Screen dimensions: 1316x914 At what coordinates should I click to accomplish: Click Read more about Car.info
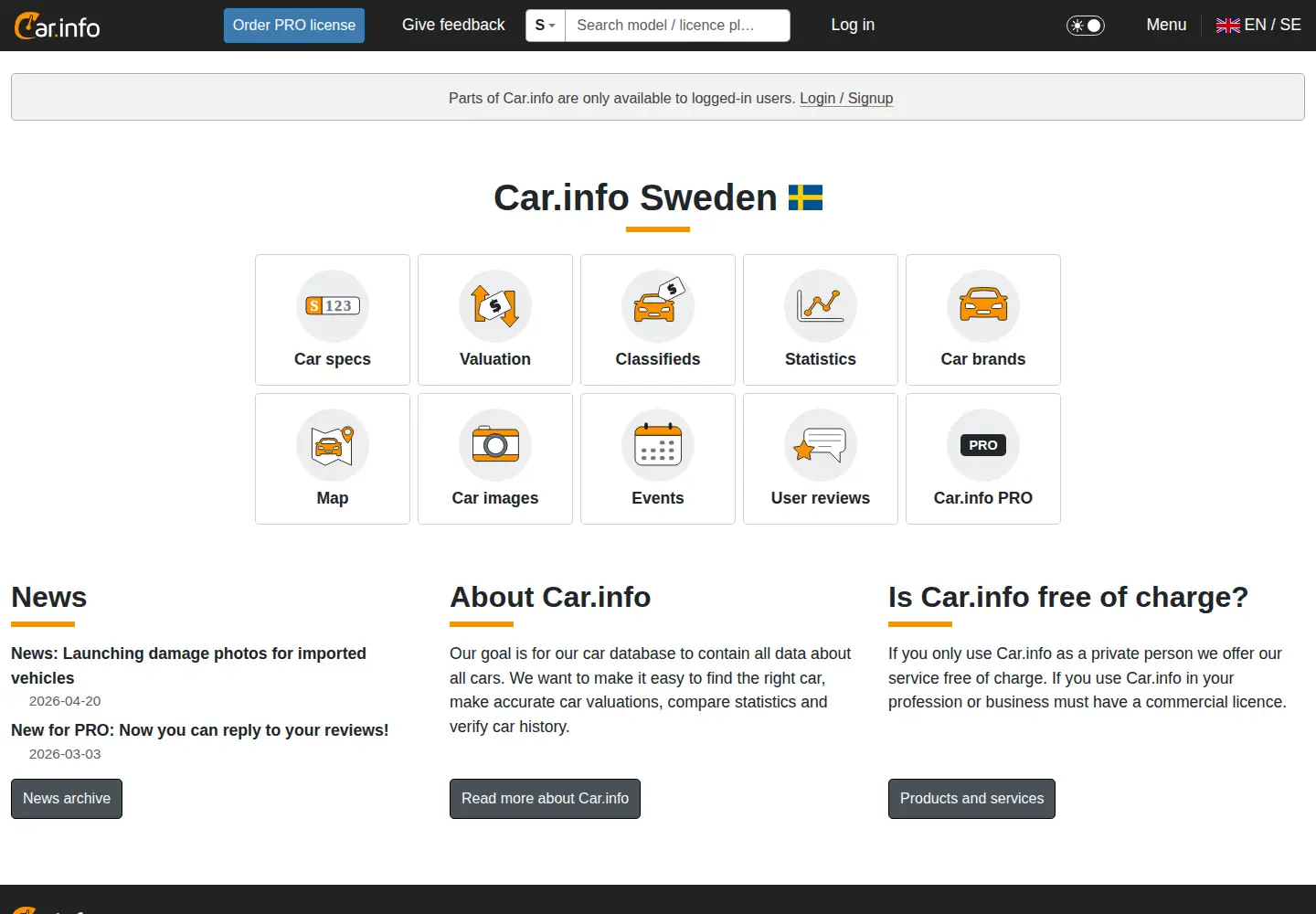pyautogui.click(x=545, y=799)
